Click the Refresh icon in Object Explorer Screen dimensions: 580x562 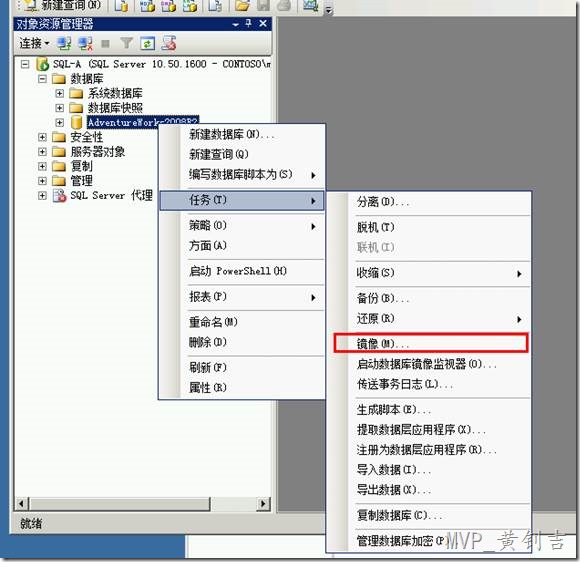point(147,44)
